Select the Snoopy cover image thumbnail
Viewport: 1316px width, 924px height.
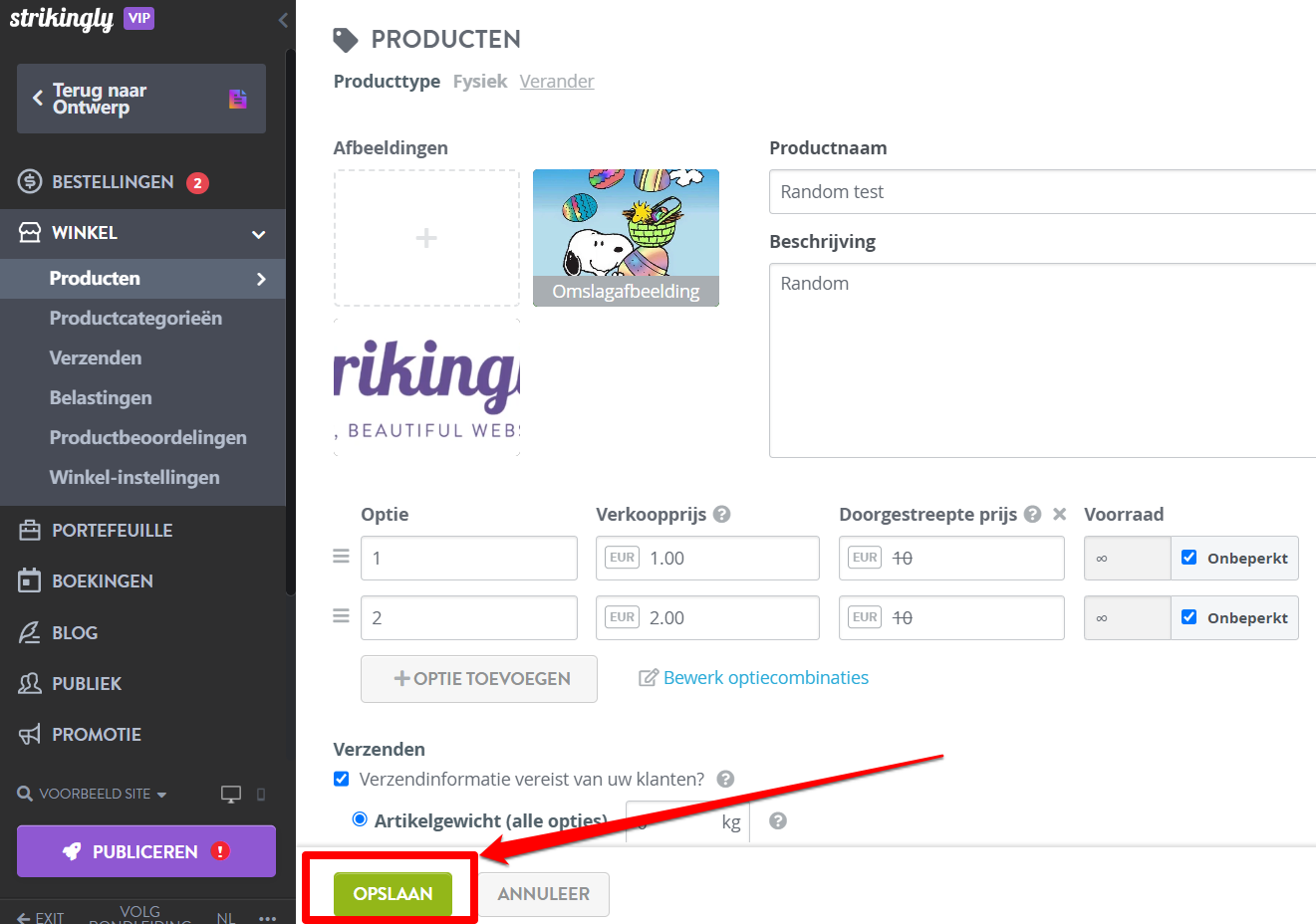click(x=626, y=238)
